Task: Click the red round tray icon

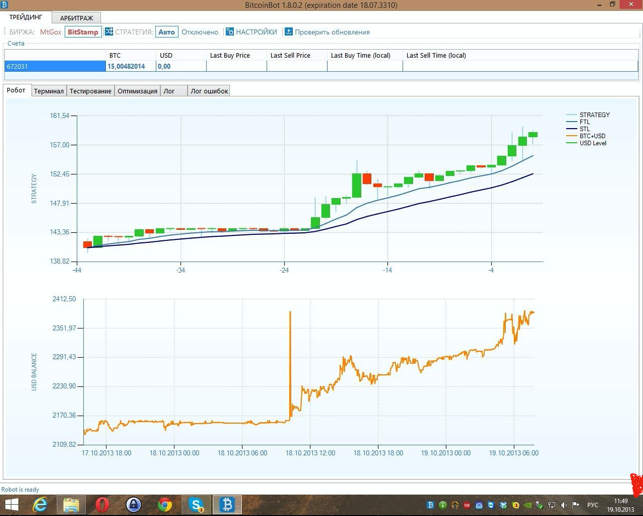Action: click(467, 505)
